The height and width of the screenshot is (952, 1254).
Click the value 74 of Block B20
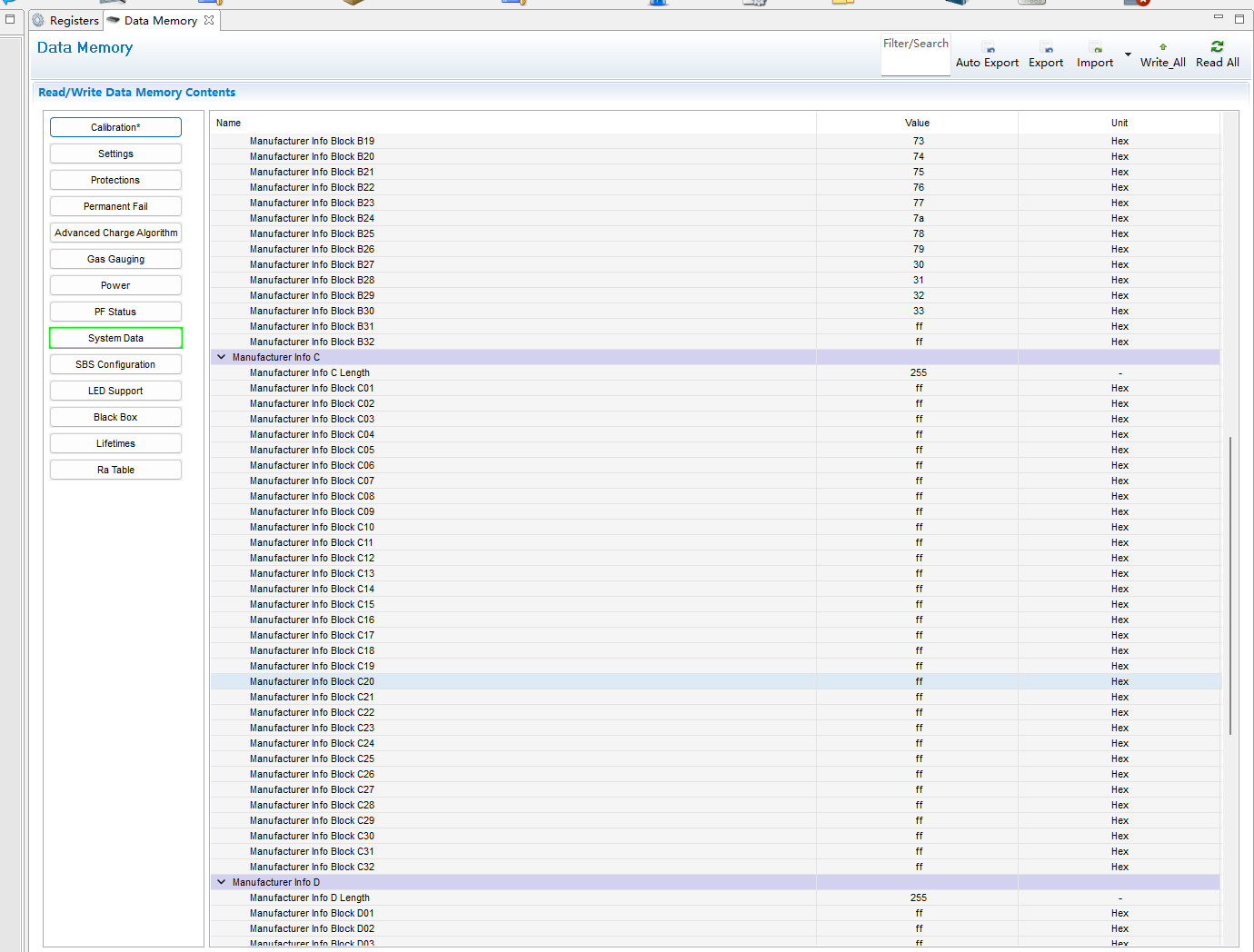coord(918,156)
